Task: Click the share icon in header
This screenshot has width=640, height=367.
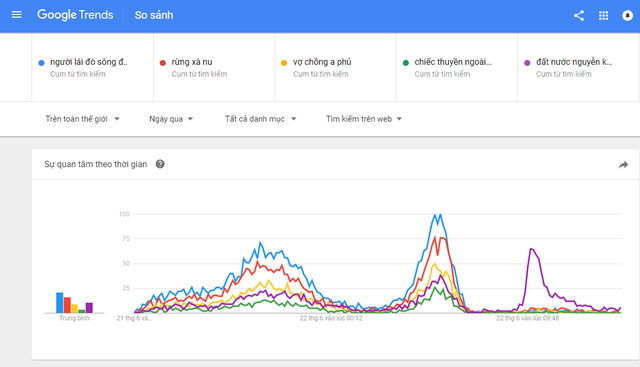Action: (578, 16)
